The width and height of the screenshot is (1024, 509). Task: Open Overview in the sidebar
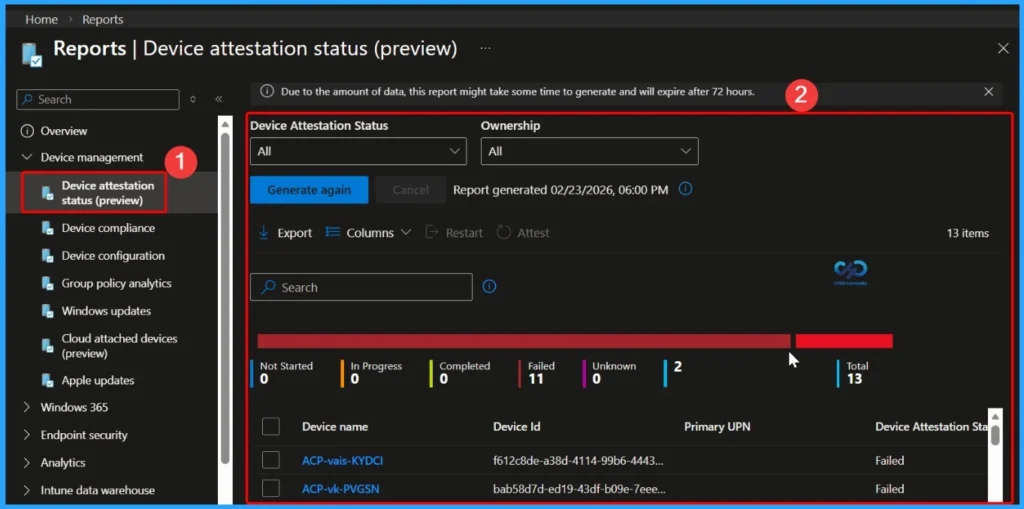point(63,131)
